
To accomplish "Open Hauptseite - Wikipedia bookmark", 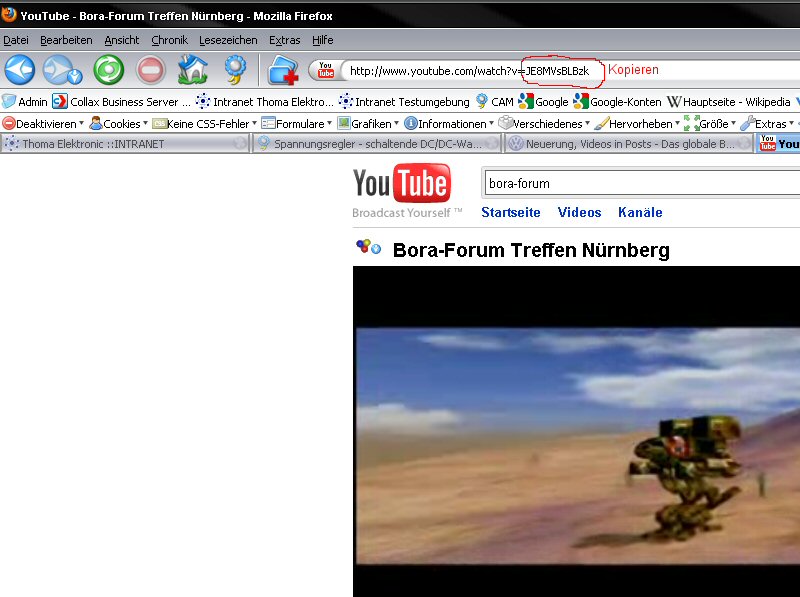I will point(728,102).
